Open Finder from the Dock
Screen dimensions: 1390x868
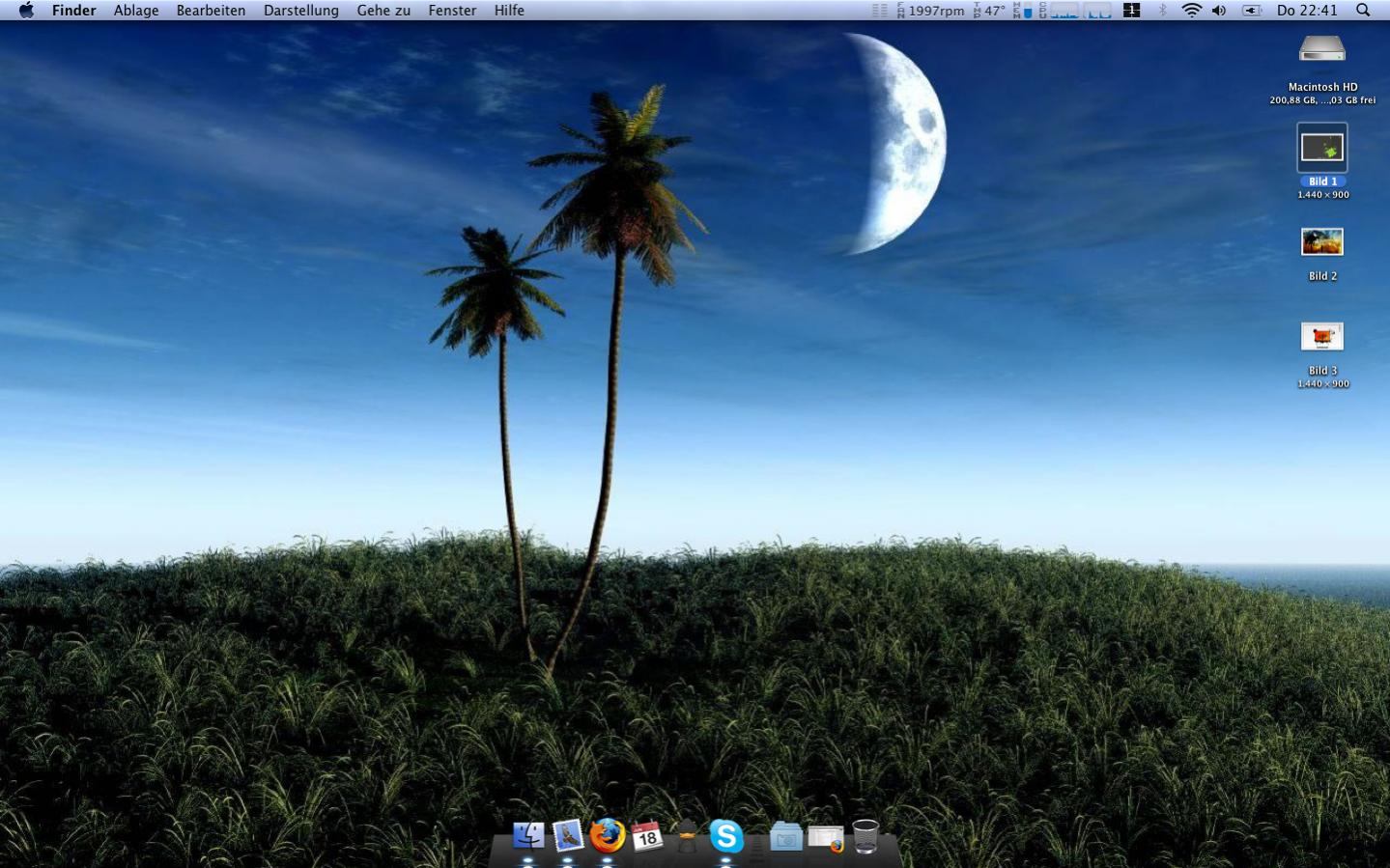tap(528, 836)
